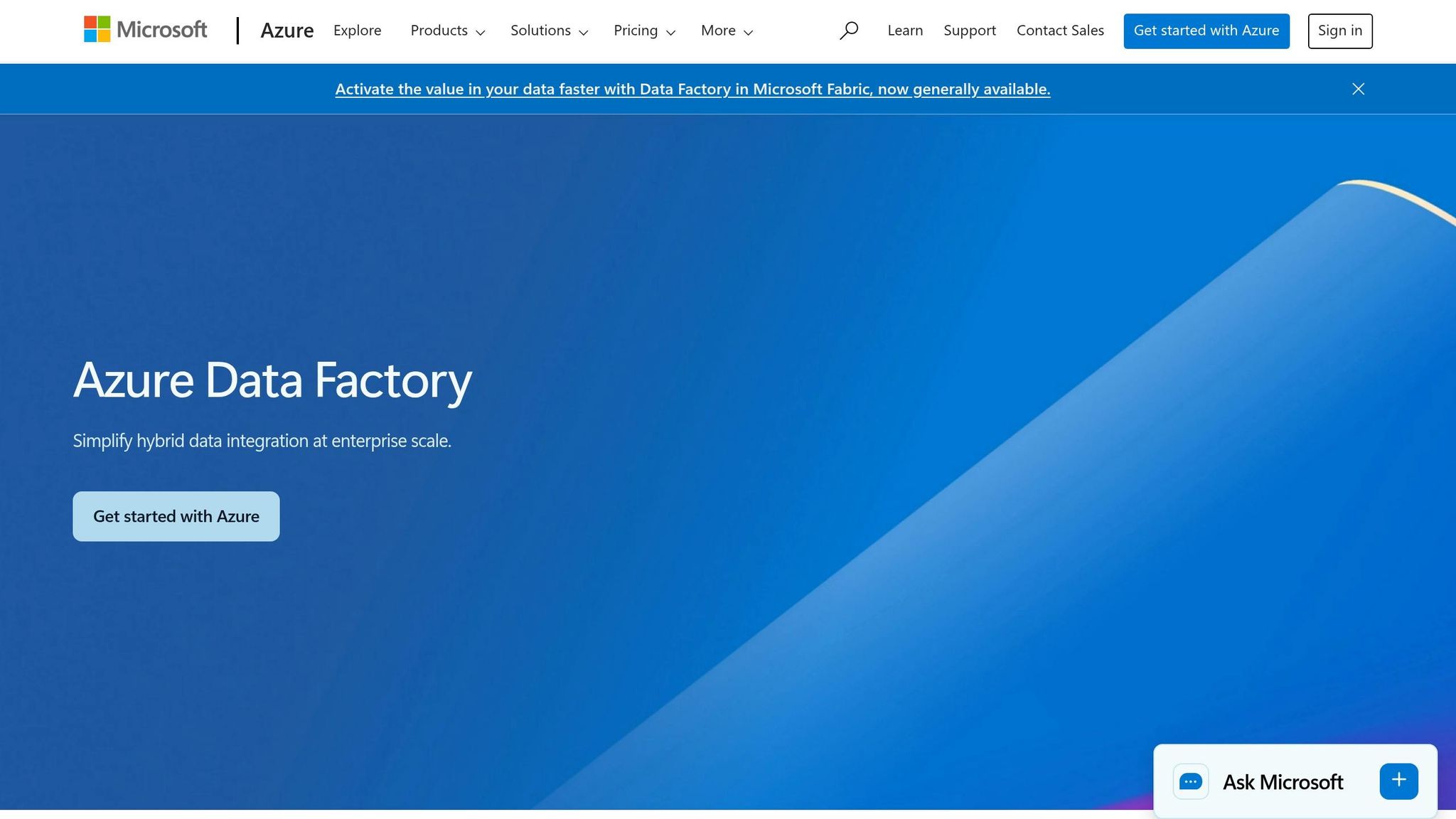Image resolution: width=1456 pixels, height=819 pixels.
Task: Open the More dropdown in the navigation
Action: [x=726, y=31]
